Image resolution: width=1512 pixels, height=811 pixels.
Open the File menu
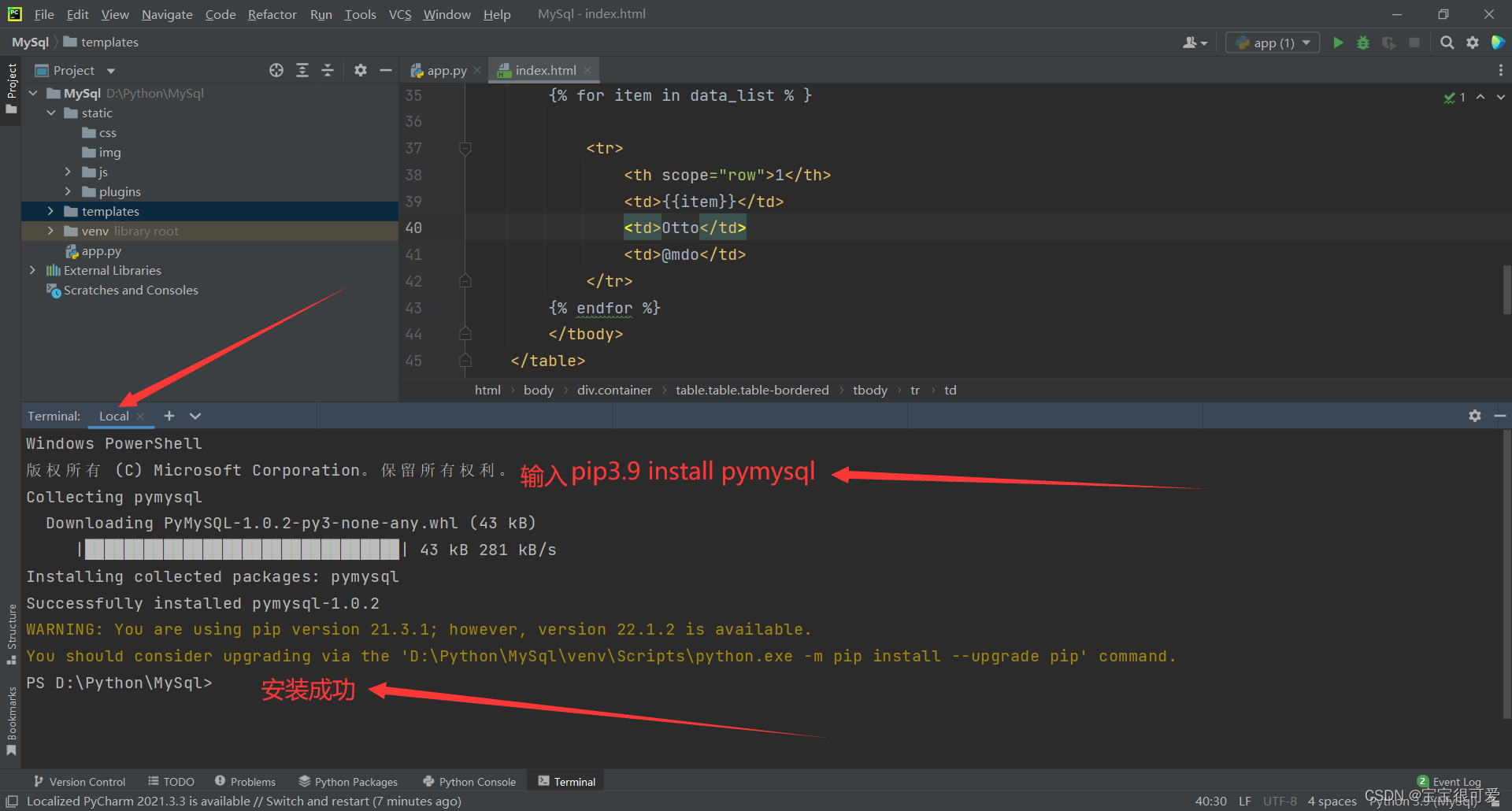(x=44, y=14)
